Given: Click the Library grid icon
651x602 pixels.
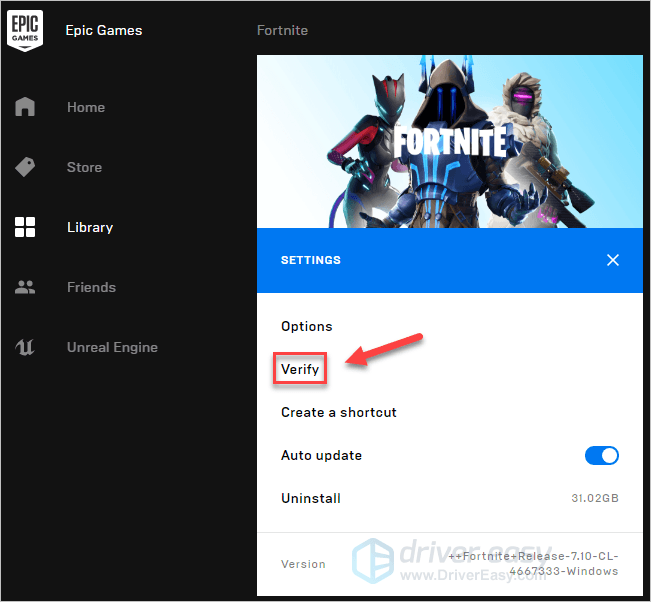Looking at the screenshot, I should pos(25,227).
